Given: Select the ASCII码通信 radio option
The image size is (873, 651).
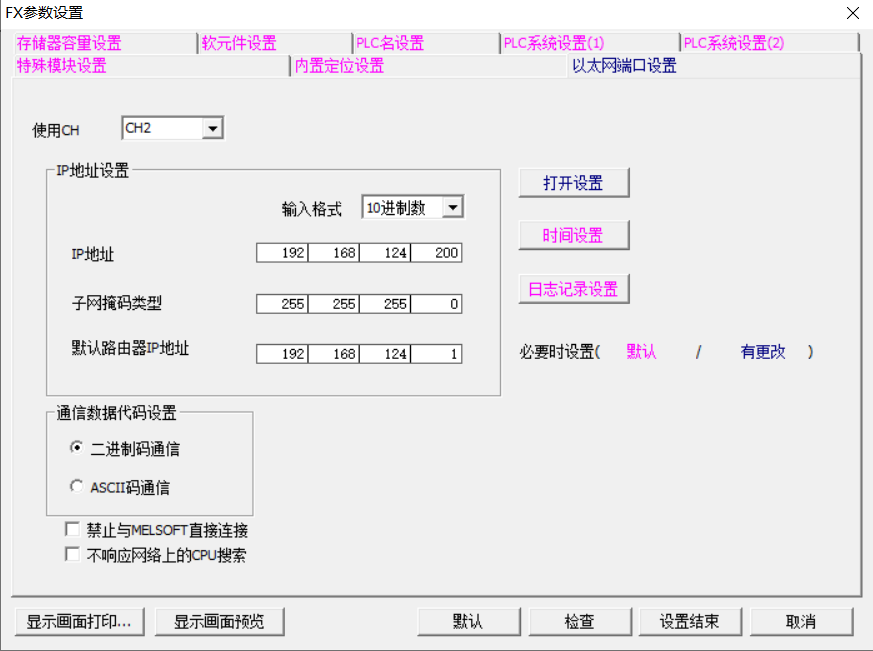Looking at the screenshot, I should [77, 486].
